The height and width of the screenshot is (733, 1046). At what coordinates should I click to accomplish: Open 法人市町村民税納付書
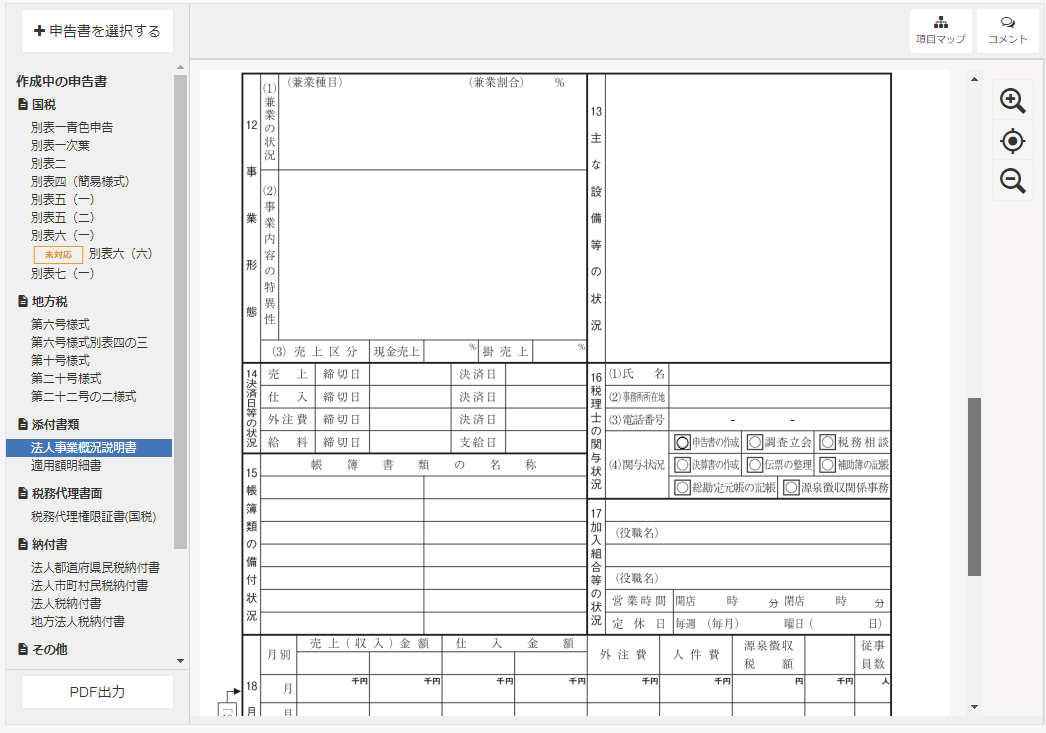point(89,586)
